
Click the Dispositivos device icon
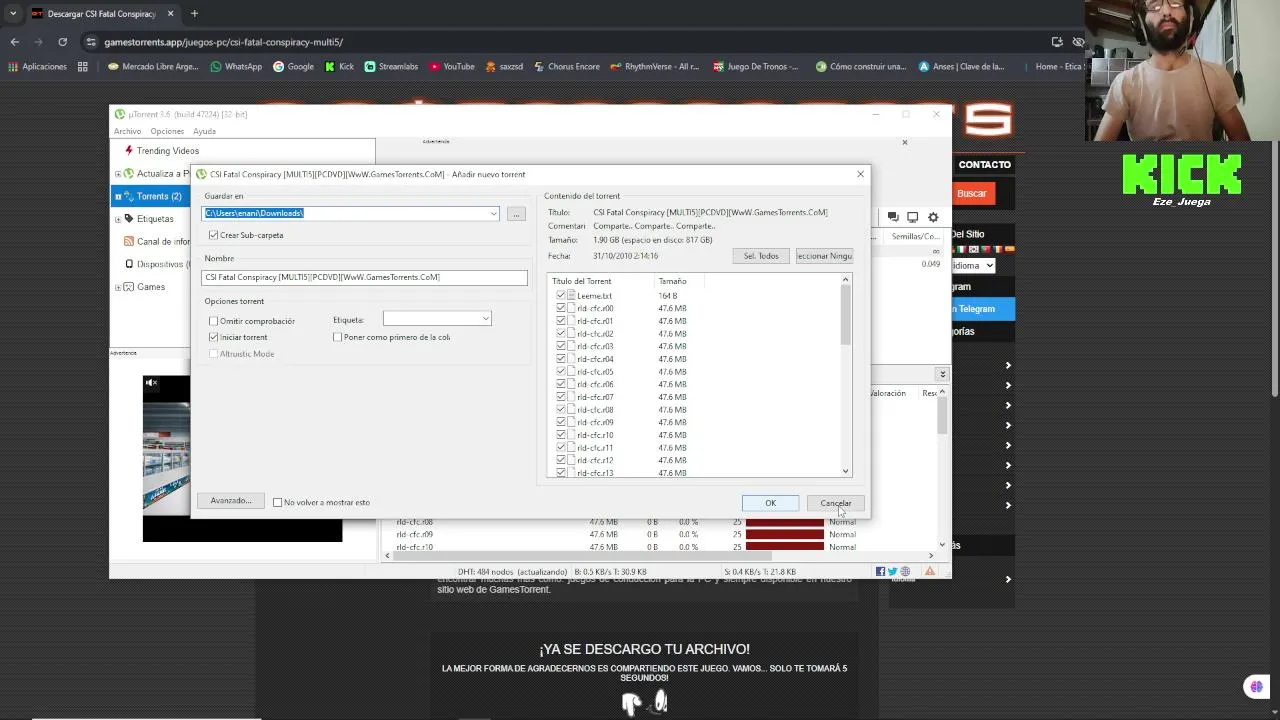(x=129, y=264)
